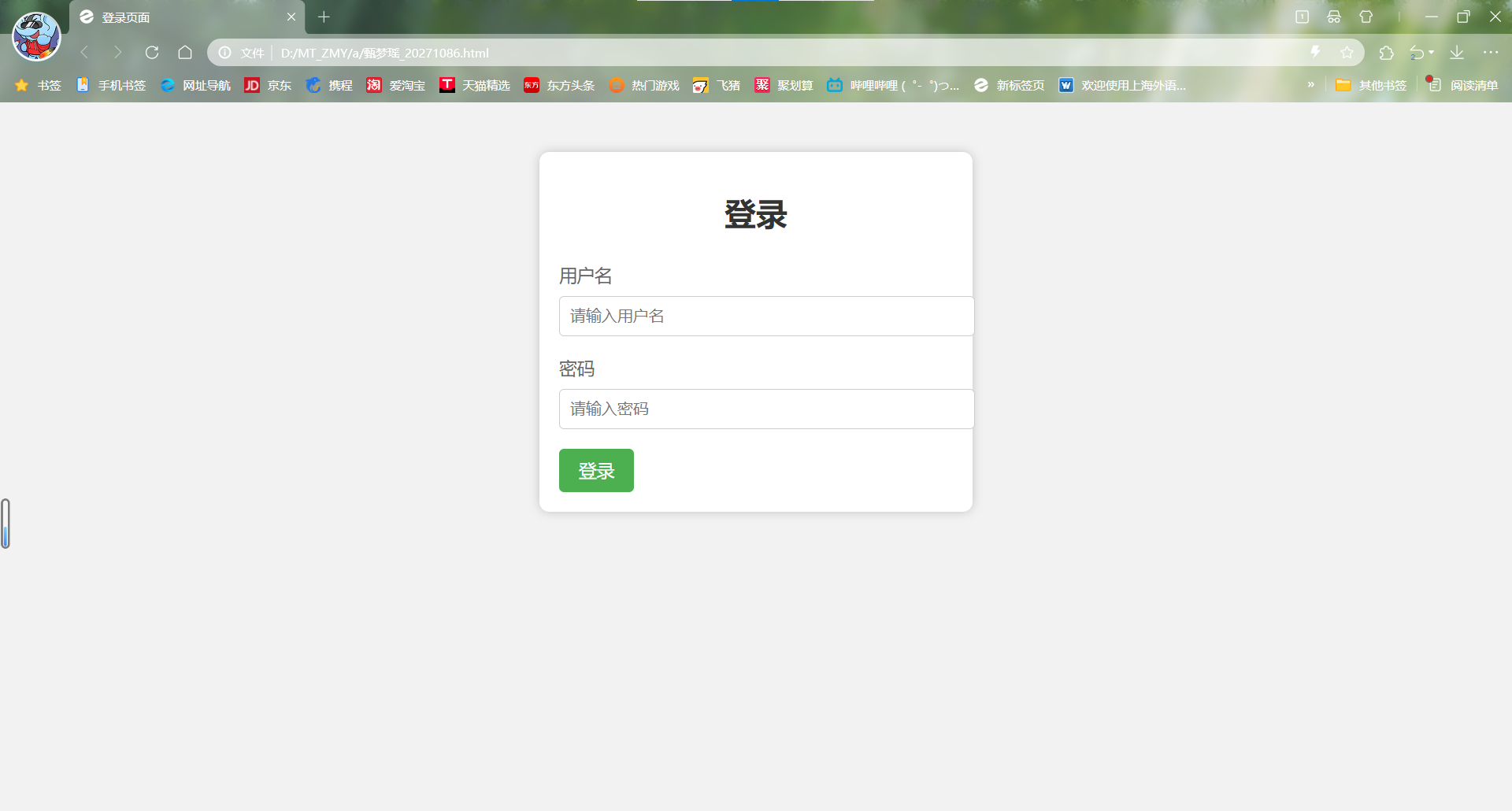
Task: Click the lightning boost icon near address bar
Action: point(1315,52)
